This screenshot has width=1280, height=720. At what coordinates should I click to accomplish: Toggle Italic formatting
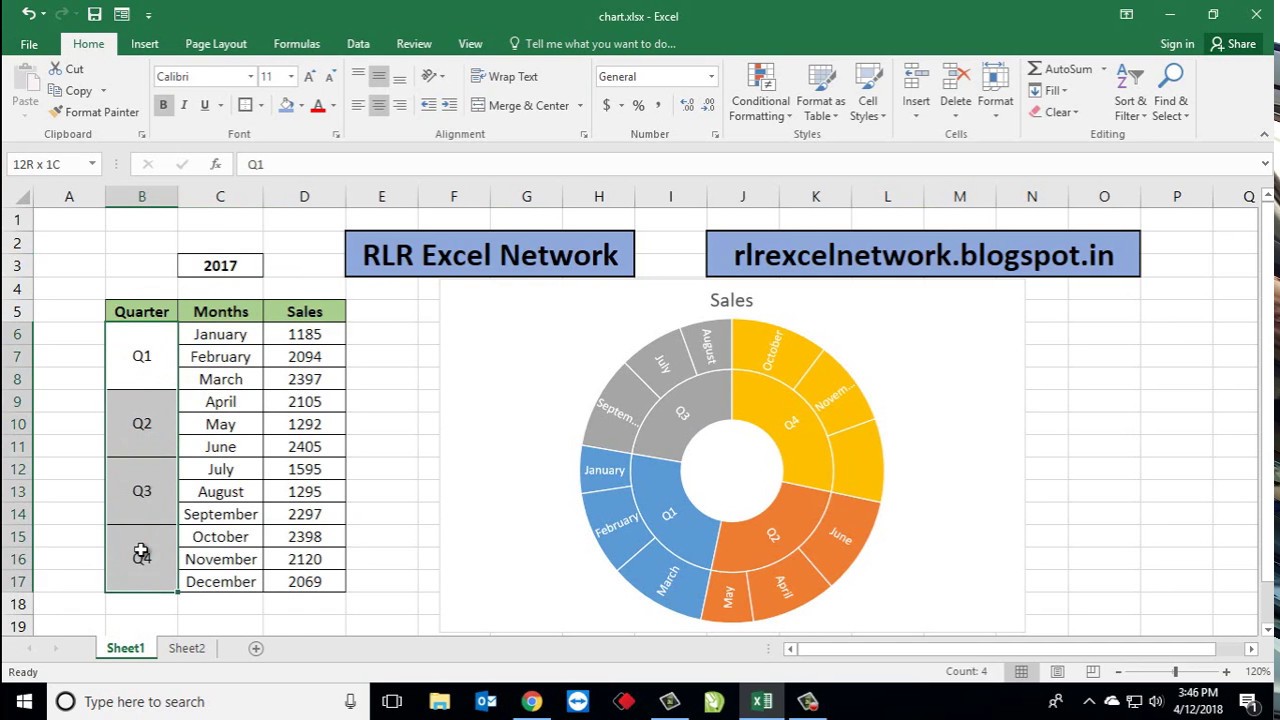pos(185,105)
